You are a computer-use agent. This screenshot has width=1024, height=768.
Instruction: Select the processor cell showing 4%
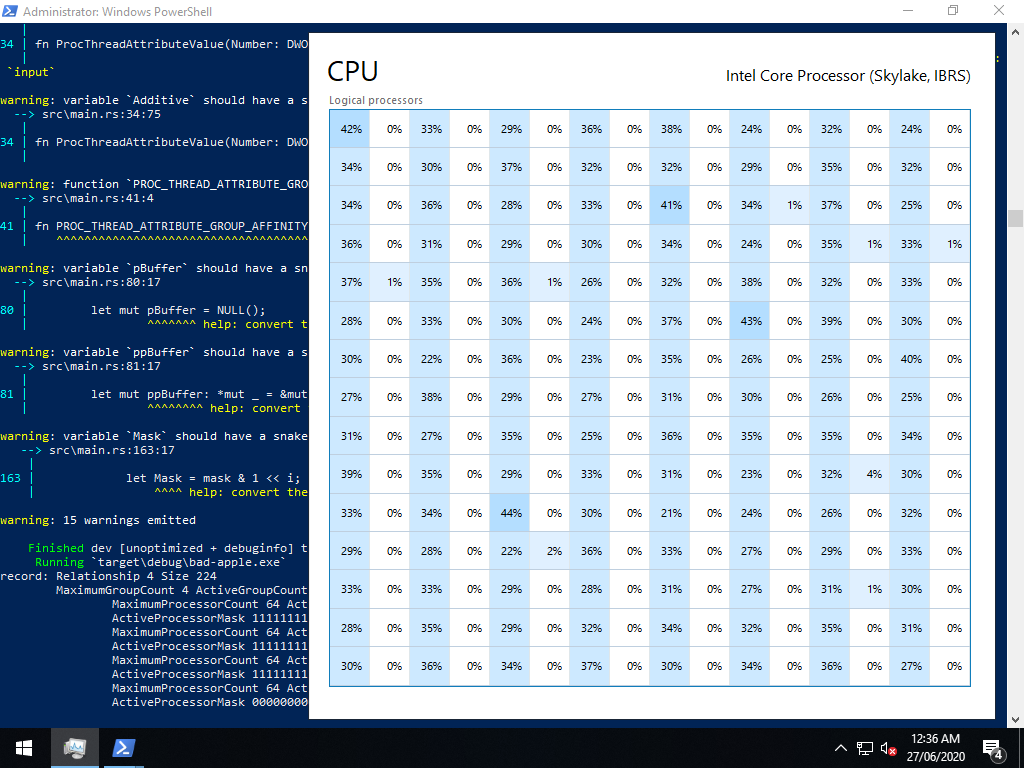(x=874, y=474)
